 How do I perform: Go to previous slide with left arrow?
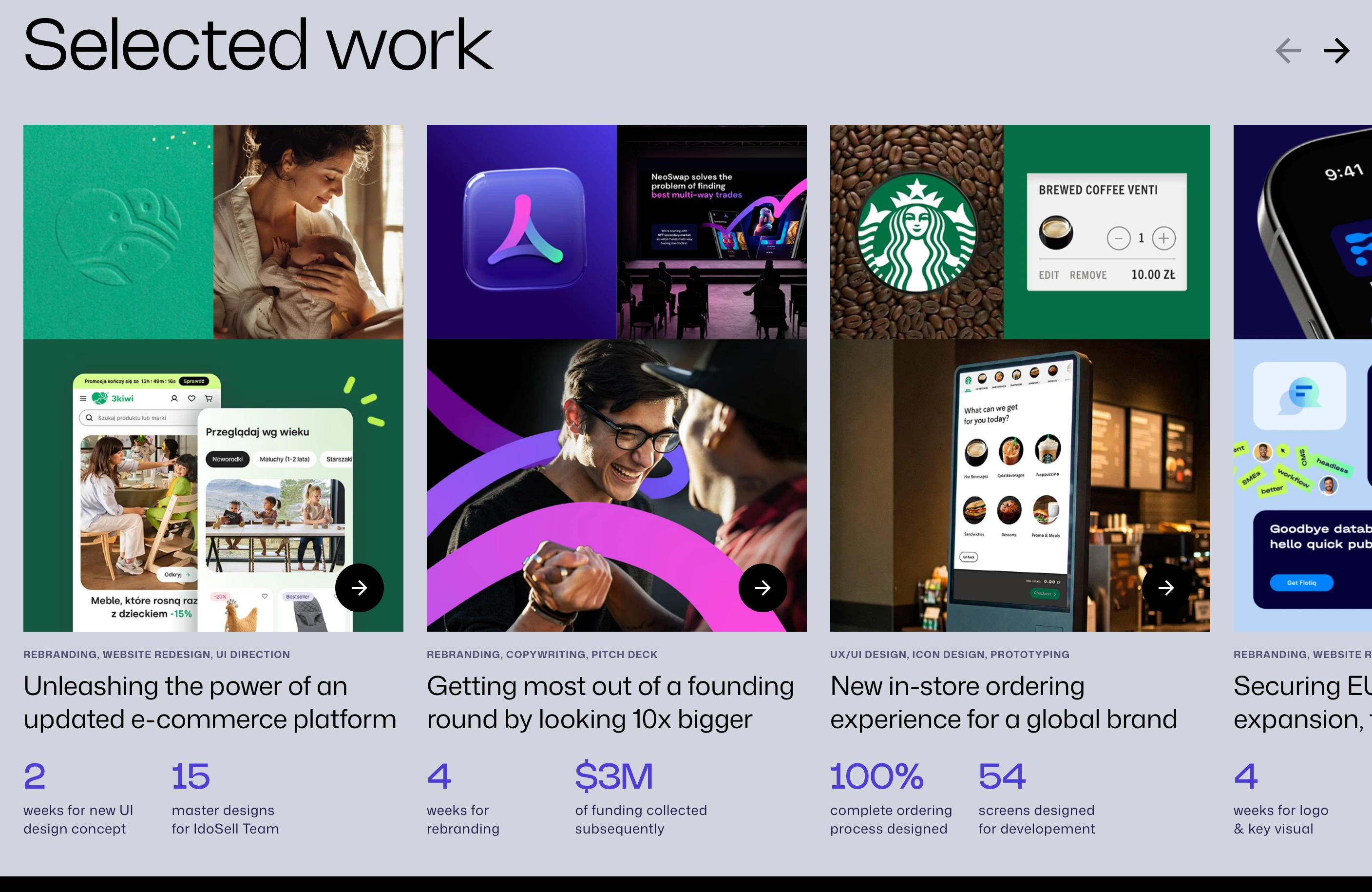[1288, 51]
